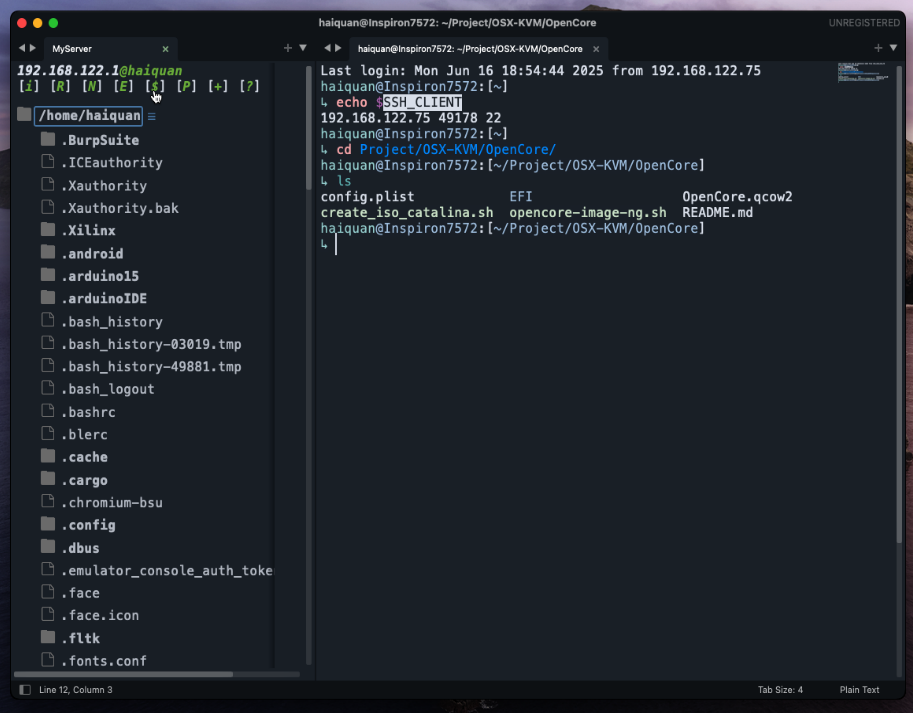Click the [N] new command

click(91, 86)
